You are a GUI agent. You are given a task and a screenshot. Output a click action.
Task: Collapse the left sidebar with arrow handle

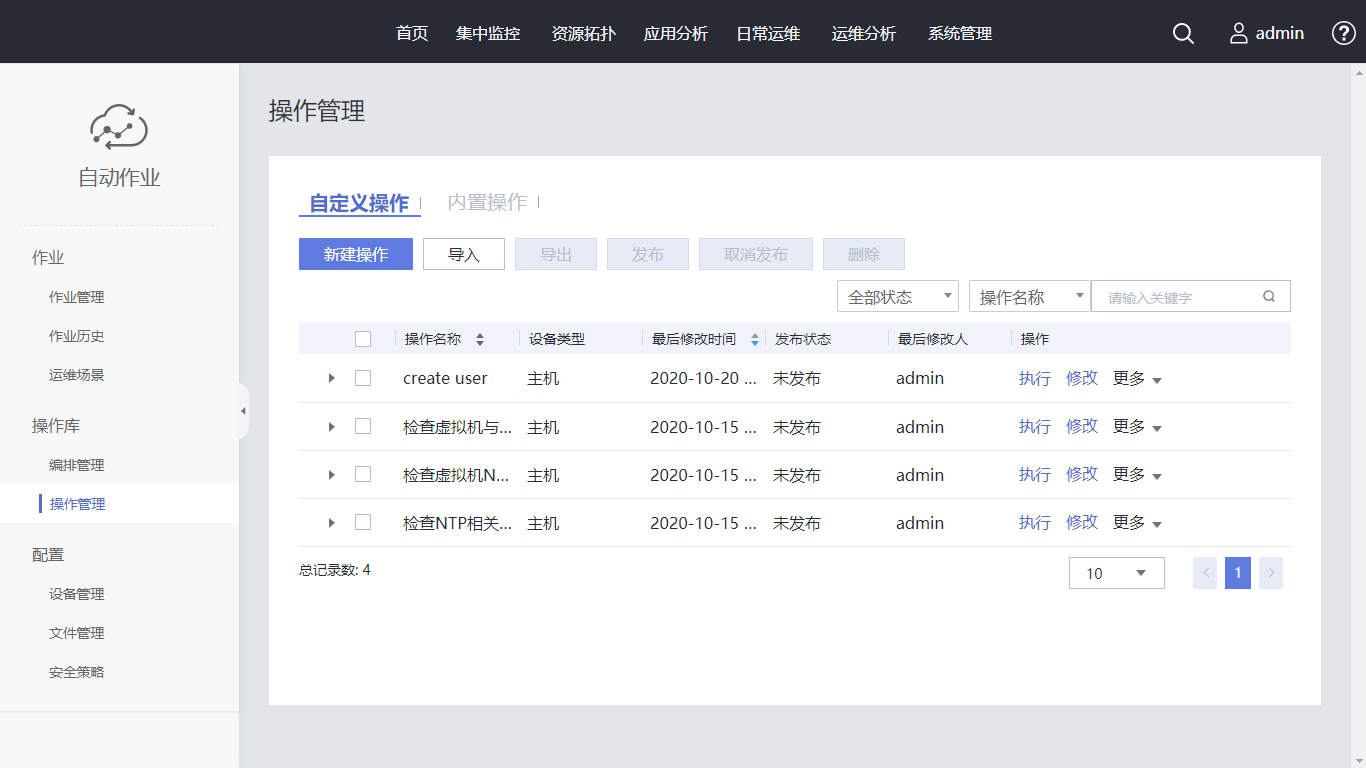[x=243, y=411]
